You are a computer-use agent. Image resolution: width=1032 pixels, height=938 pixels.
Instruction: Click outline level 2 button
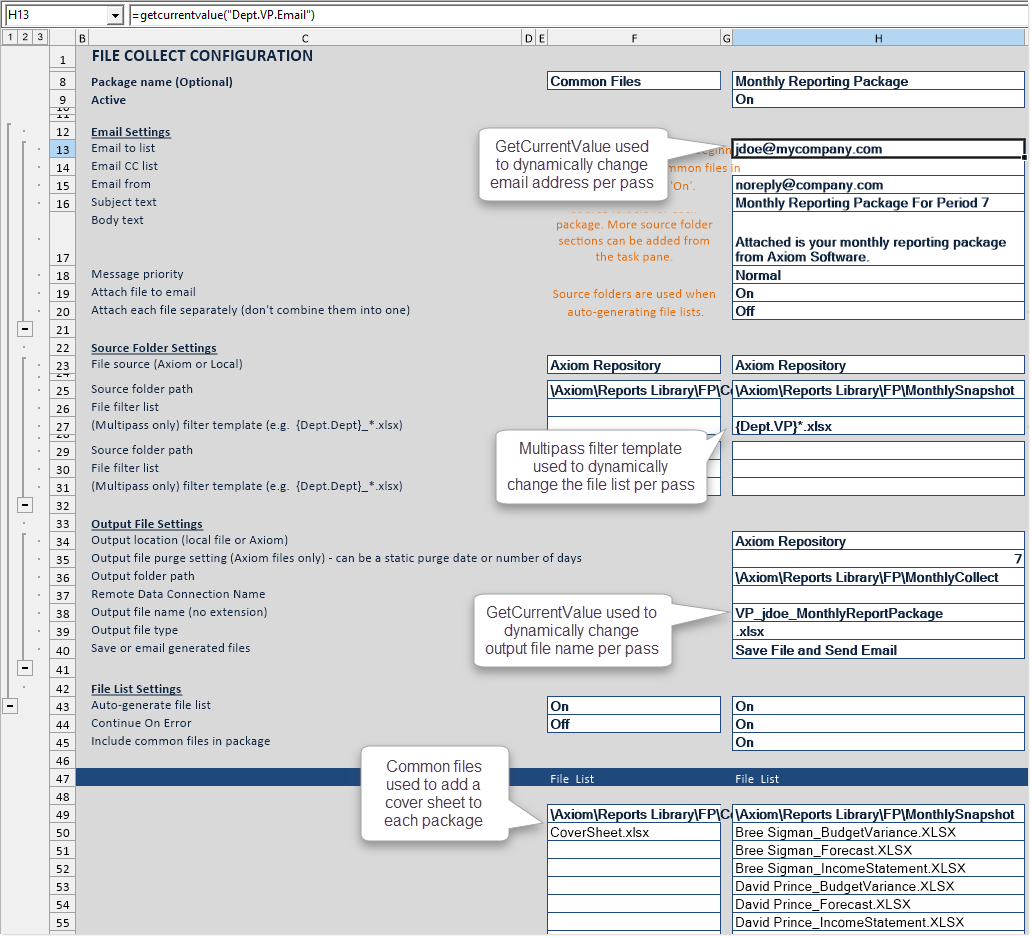24,37
